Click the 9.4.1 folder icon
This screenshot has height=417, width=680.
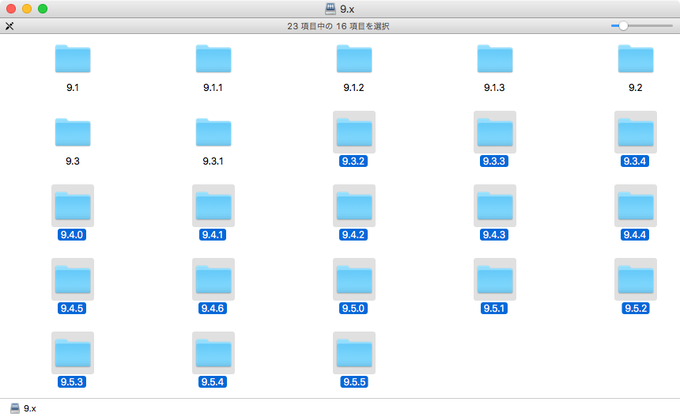tap(213, 206)
